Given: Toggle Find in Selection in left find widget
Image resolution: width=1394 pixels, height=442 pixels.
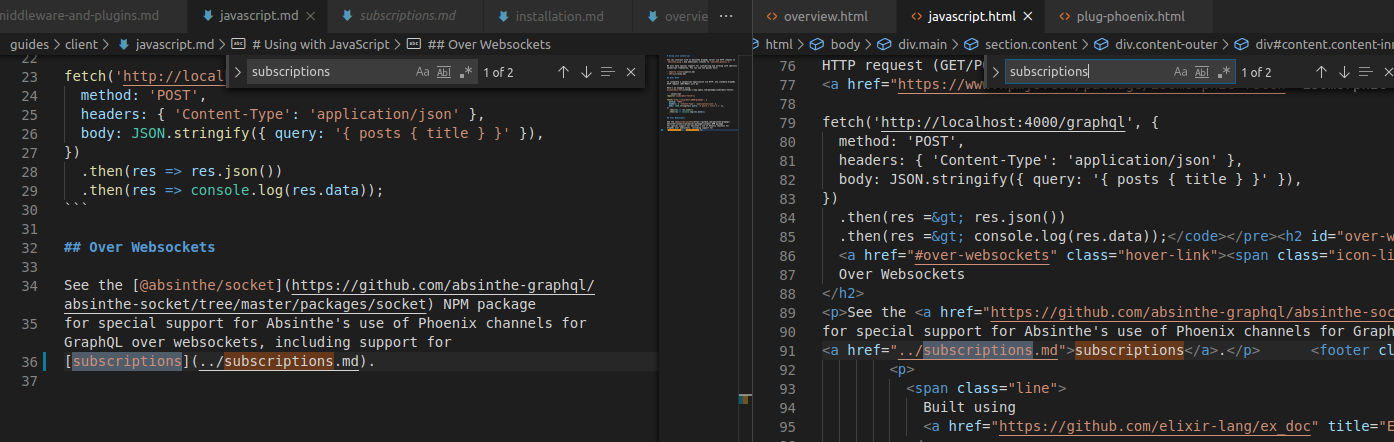Looking at the screenshot, I should point(608,72).
